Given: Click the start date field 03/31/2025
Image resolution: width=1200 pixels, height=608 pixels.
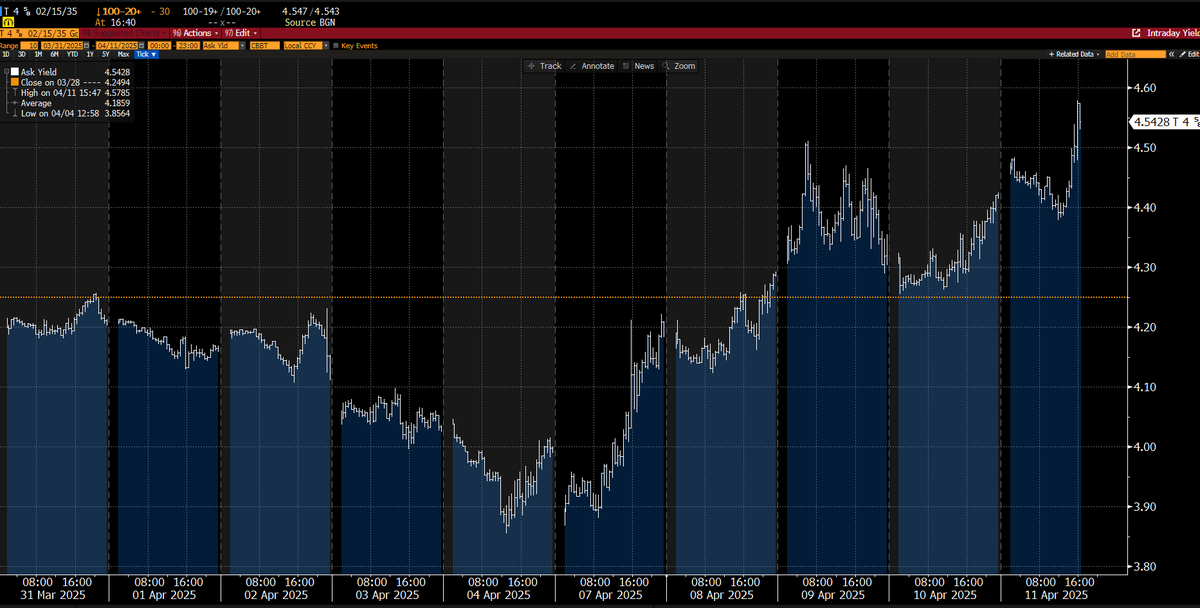Looking at the screenshot, I should click(62, 46).
